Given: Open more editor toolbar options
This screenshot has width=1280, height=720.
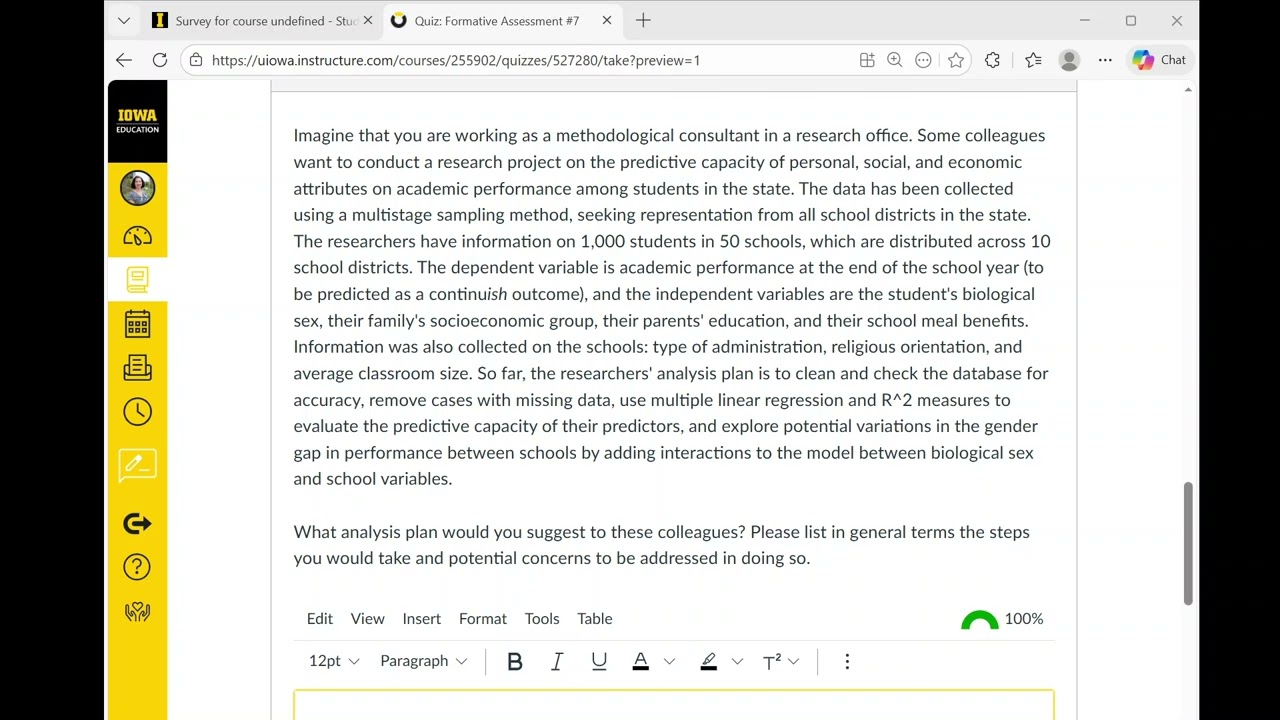Looking at the screenshot, I should point(847,661).
